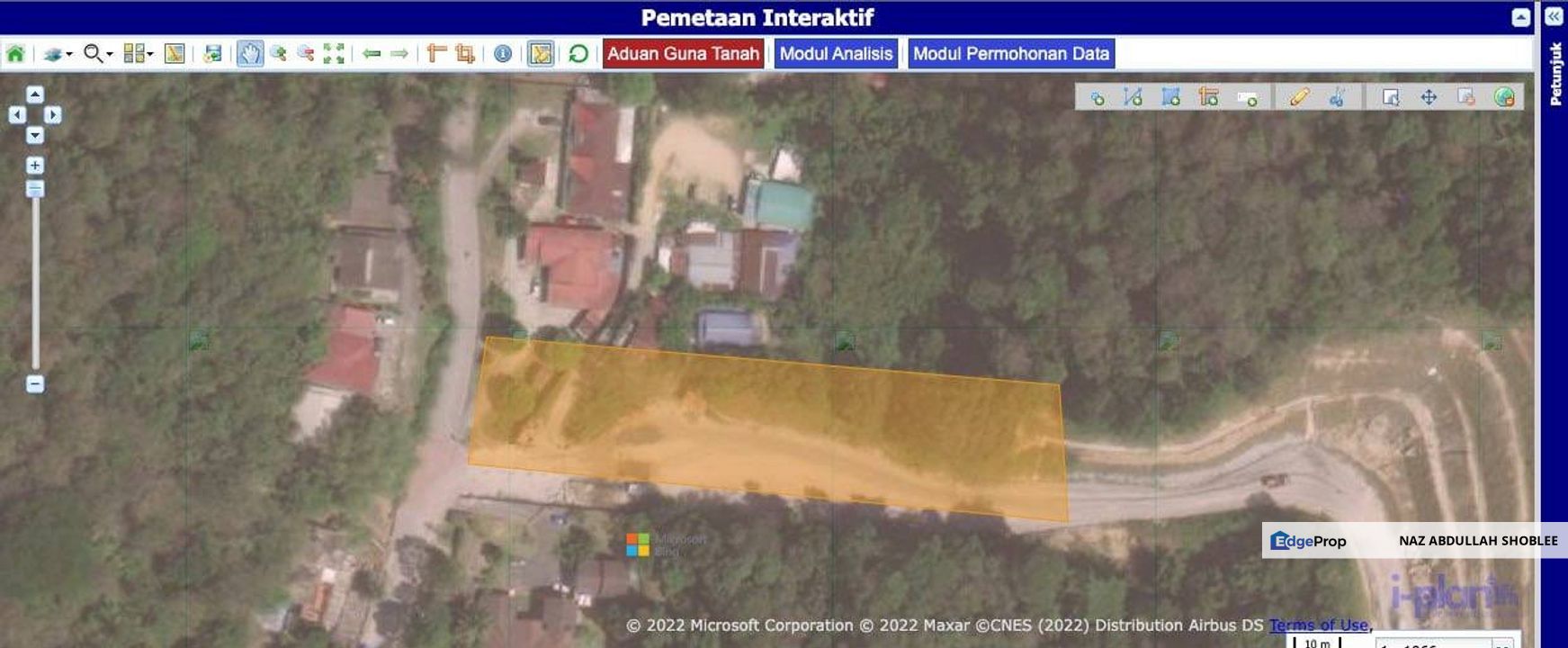Pan the map up with arrow
The width and height of the screenshot is (1568, 648).
[34, 94]
